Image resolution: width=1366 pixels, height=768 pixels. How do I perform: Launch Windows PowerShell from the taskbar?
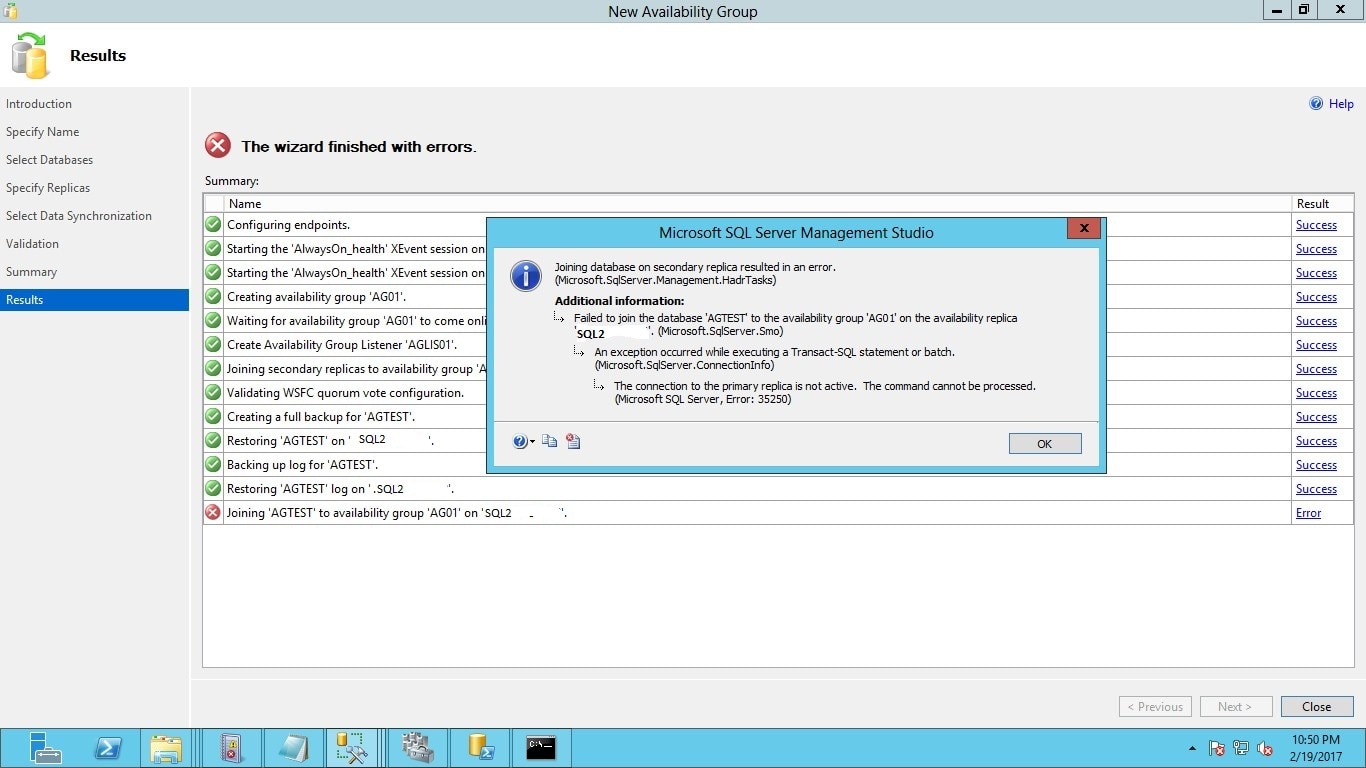(x=108, y=748)
